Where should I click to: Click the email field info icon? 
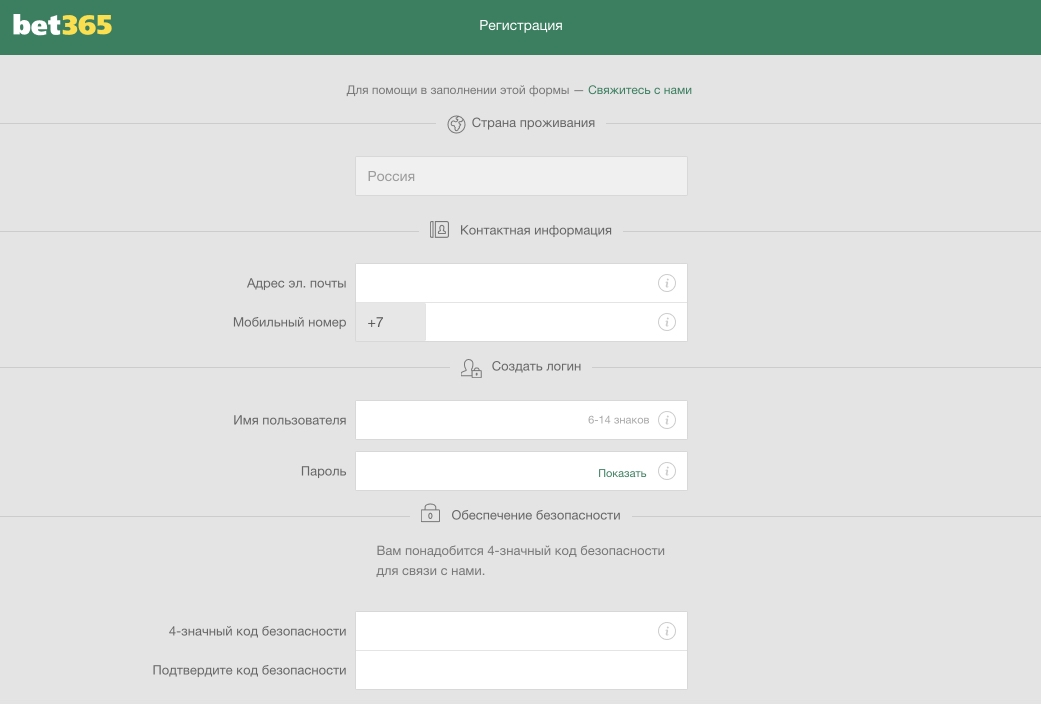(x=667, y=283)
